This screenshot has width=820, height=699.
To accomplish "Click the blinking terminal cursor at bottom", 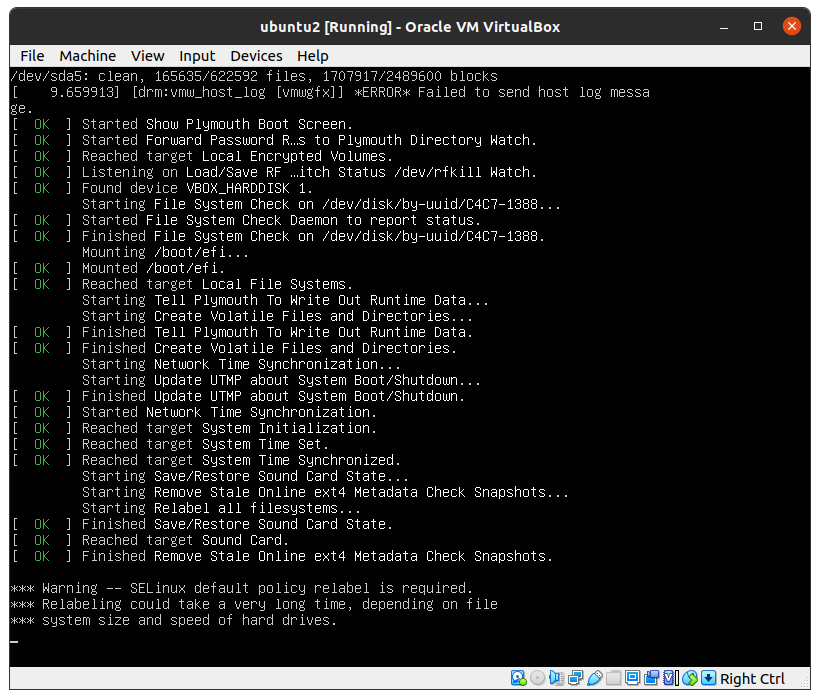I will [14, 641].
